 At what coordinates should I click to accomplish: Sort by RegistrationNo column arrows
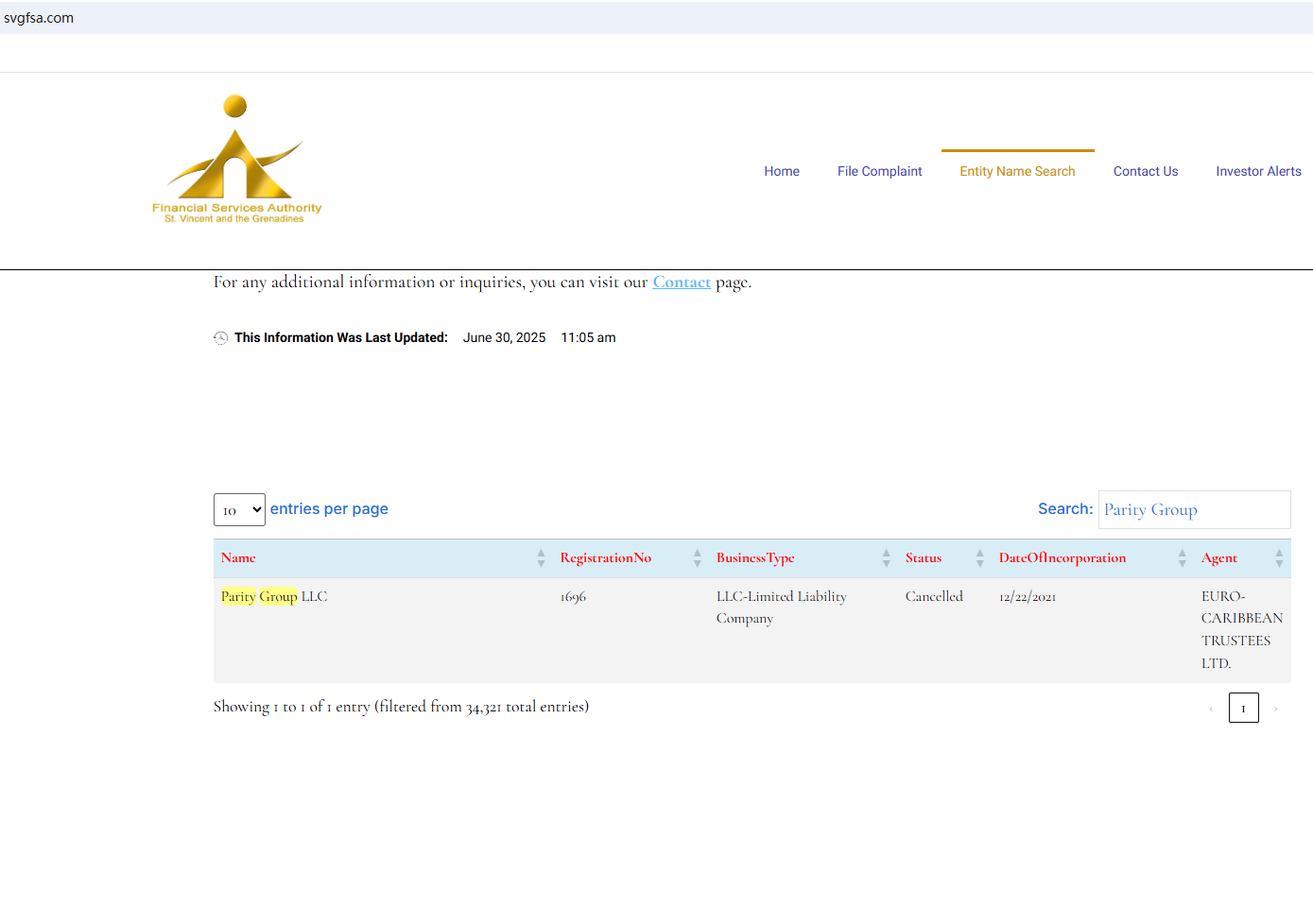click(697, 558)
